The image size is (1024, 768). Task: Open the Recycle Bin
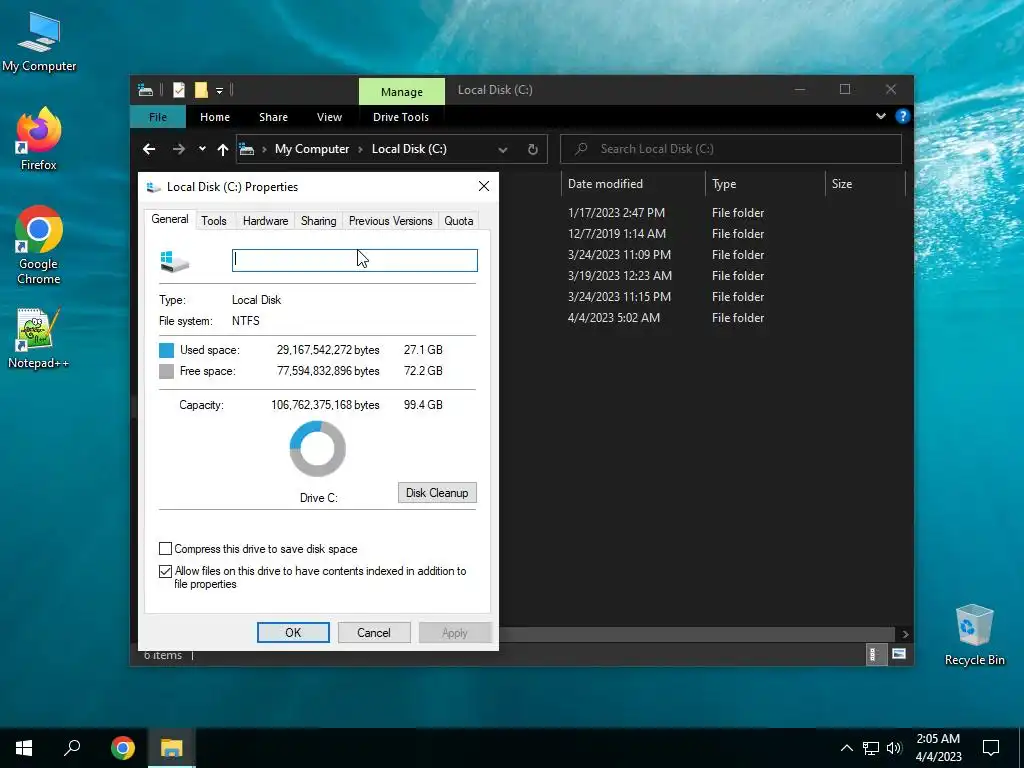[974, 635]
